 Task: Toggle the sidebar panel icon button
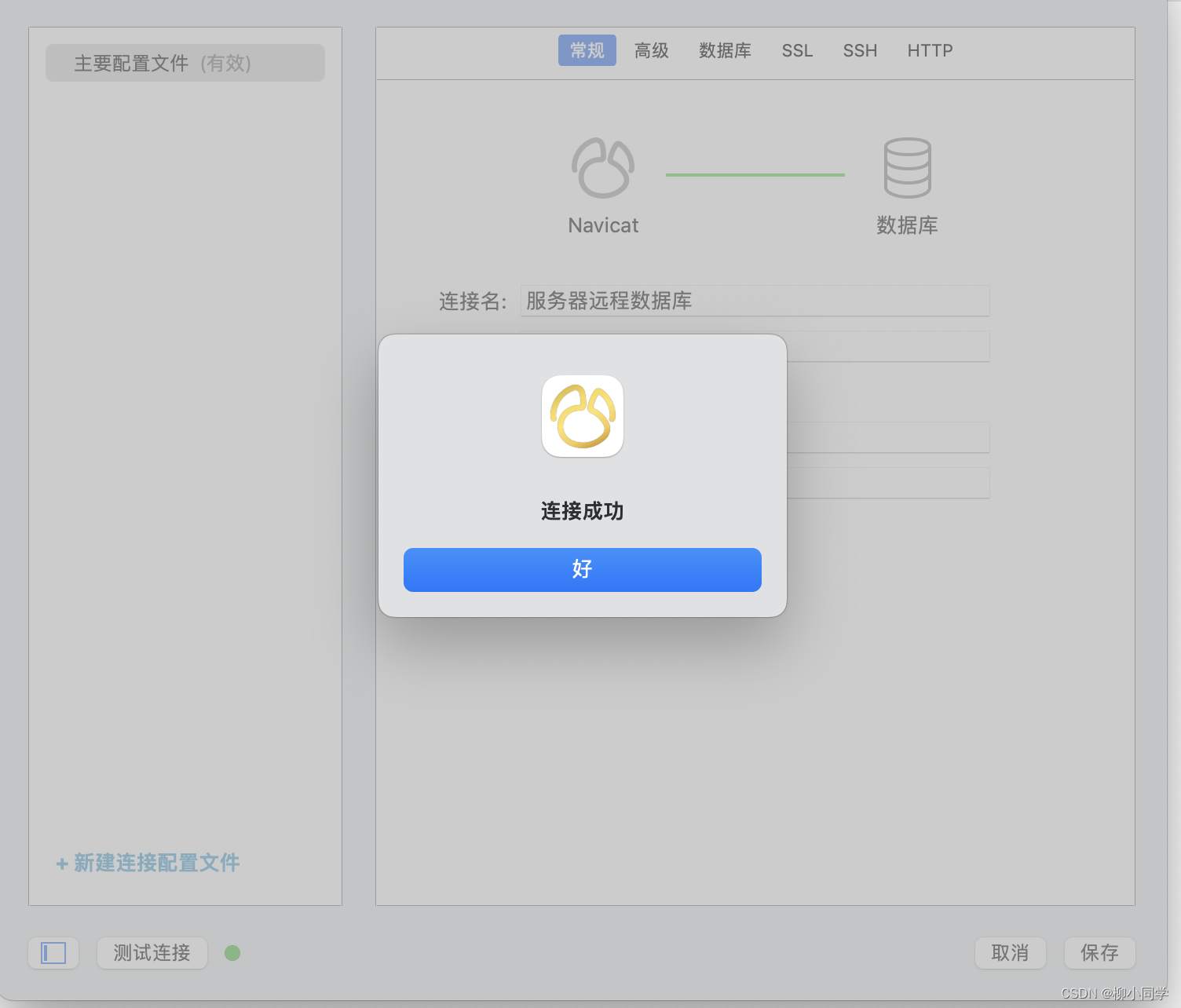point(53,953)
